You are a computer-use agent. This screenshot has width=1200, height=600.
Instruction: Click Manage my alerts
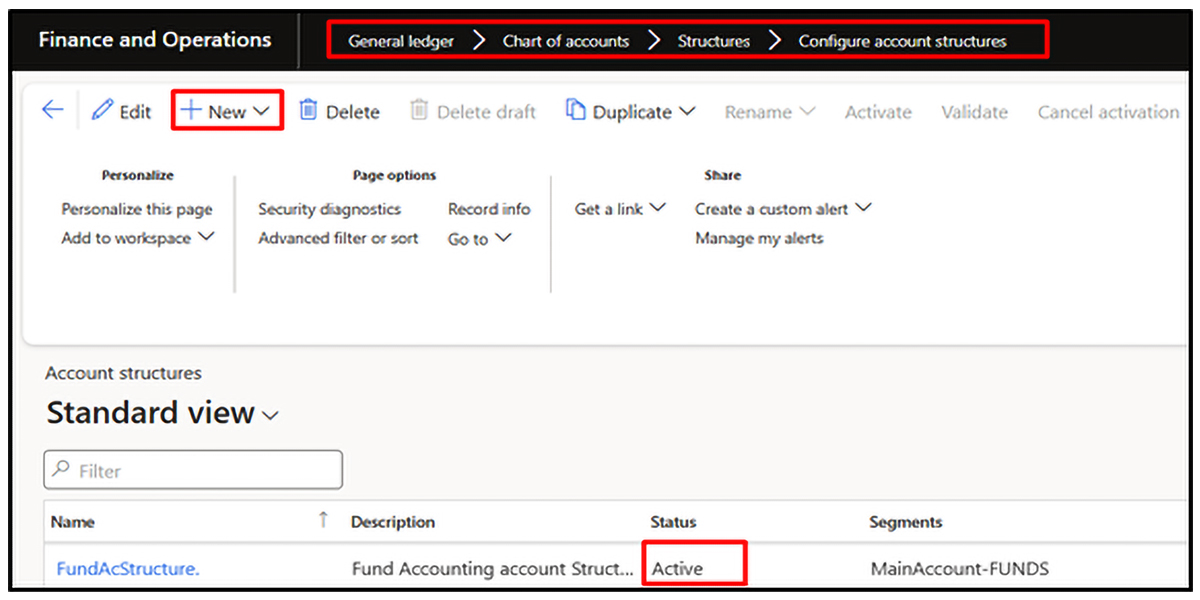point(759,238)
